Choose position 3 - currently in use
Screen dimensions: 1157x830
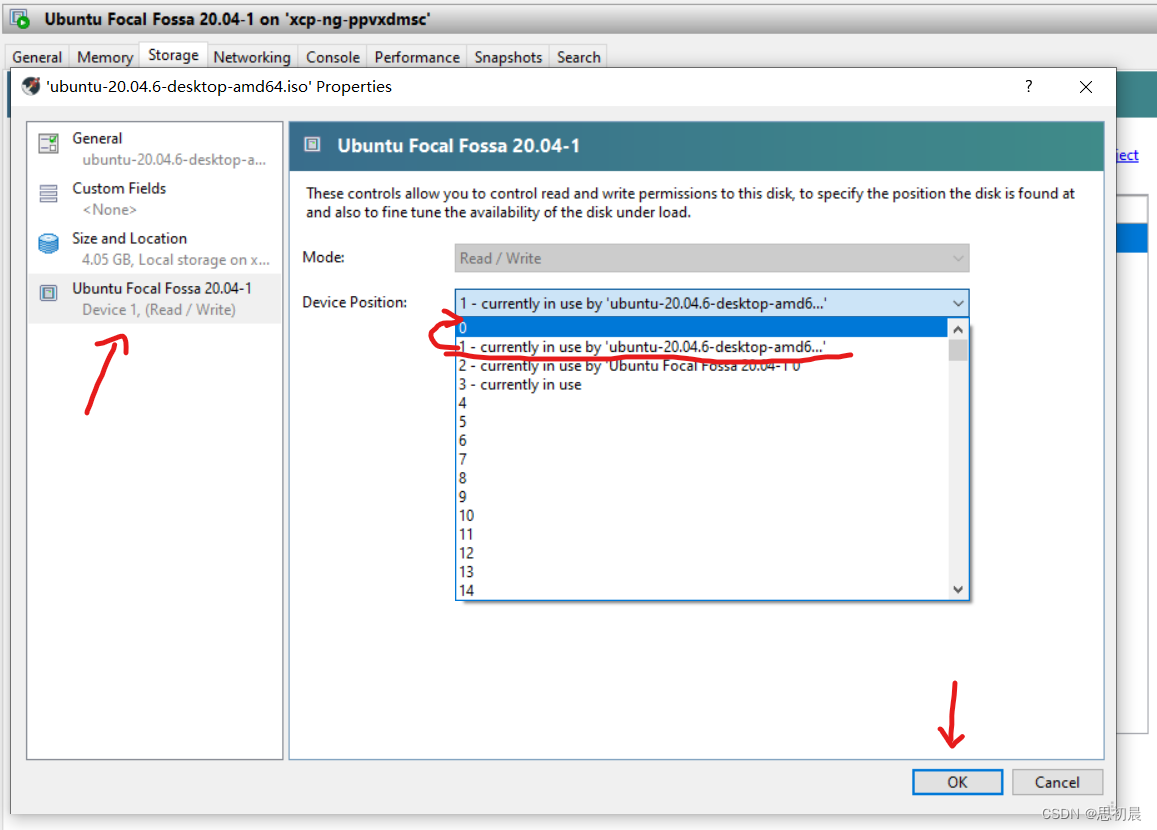(x=702, y=384)
